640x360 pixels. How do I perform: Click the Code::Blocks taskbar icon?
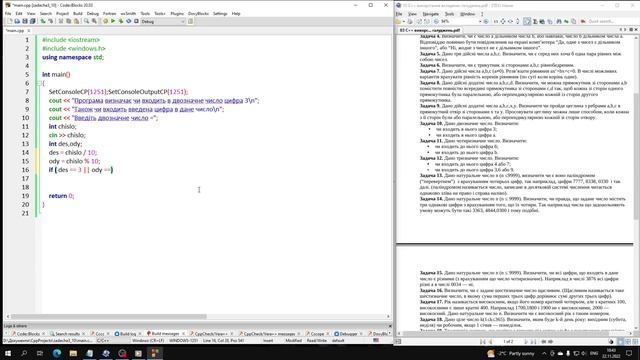click(x=155, y=353)
